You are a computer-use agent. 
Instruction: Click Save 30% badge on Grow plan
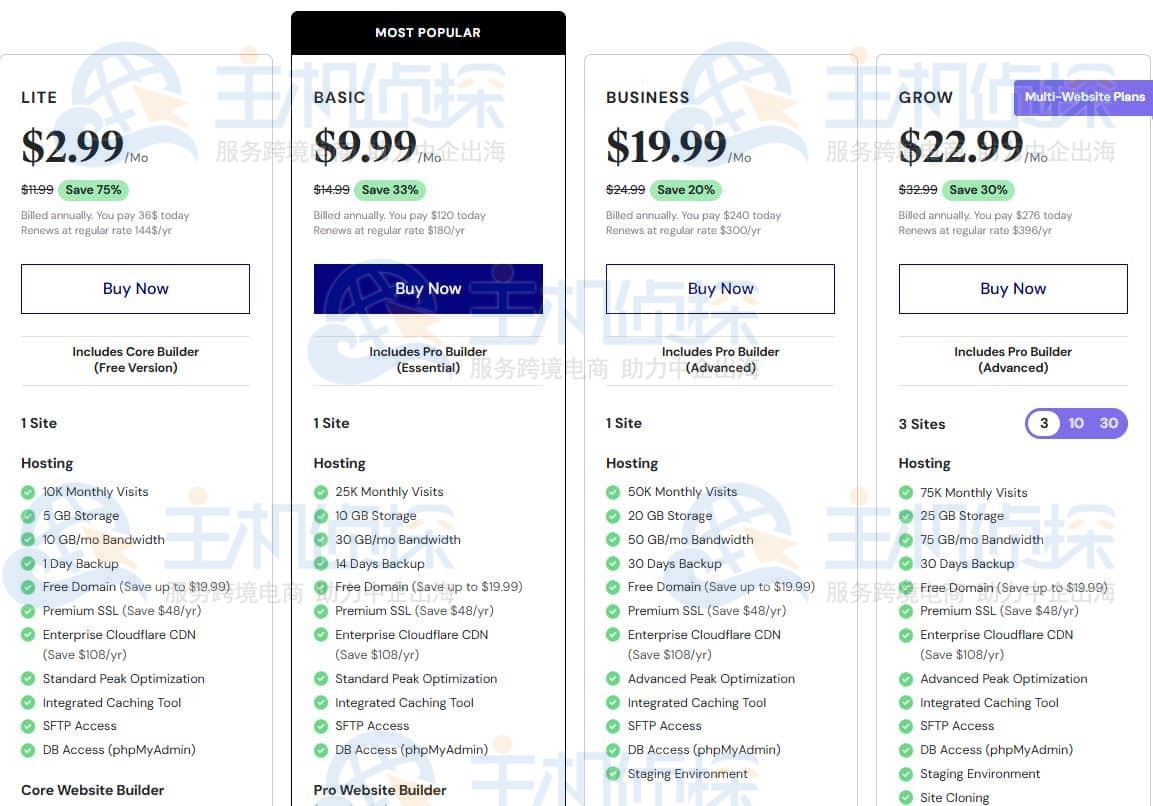coord(978,190)
